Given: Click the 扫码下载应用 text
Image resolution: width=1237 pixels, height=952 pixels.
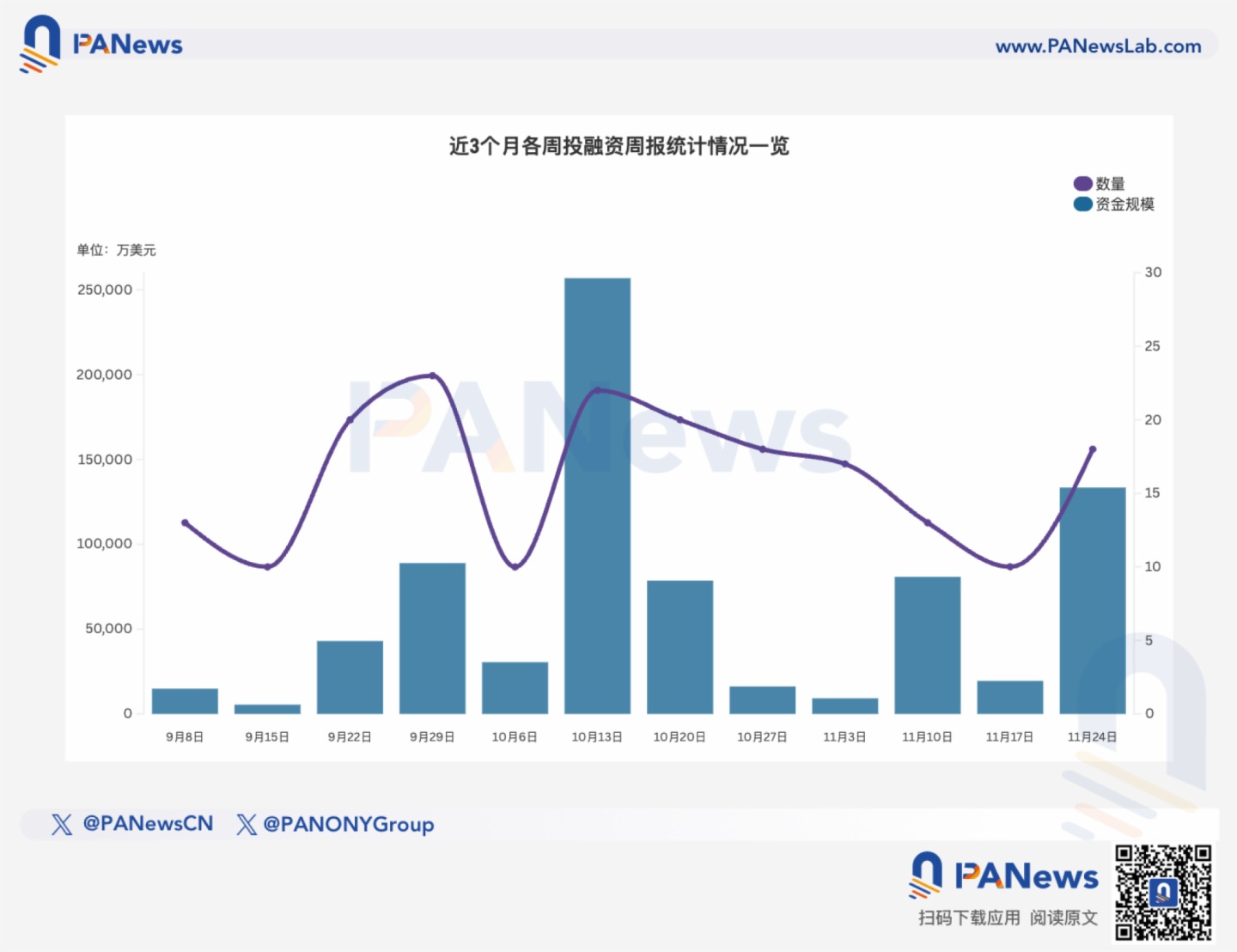Looking at the screenshot, I should [969, 918].
